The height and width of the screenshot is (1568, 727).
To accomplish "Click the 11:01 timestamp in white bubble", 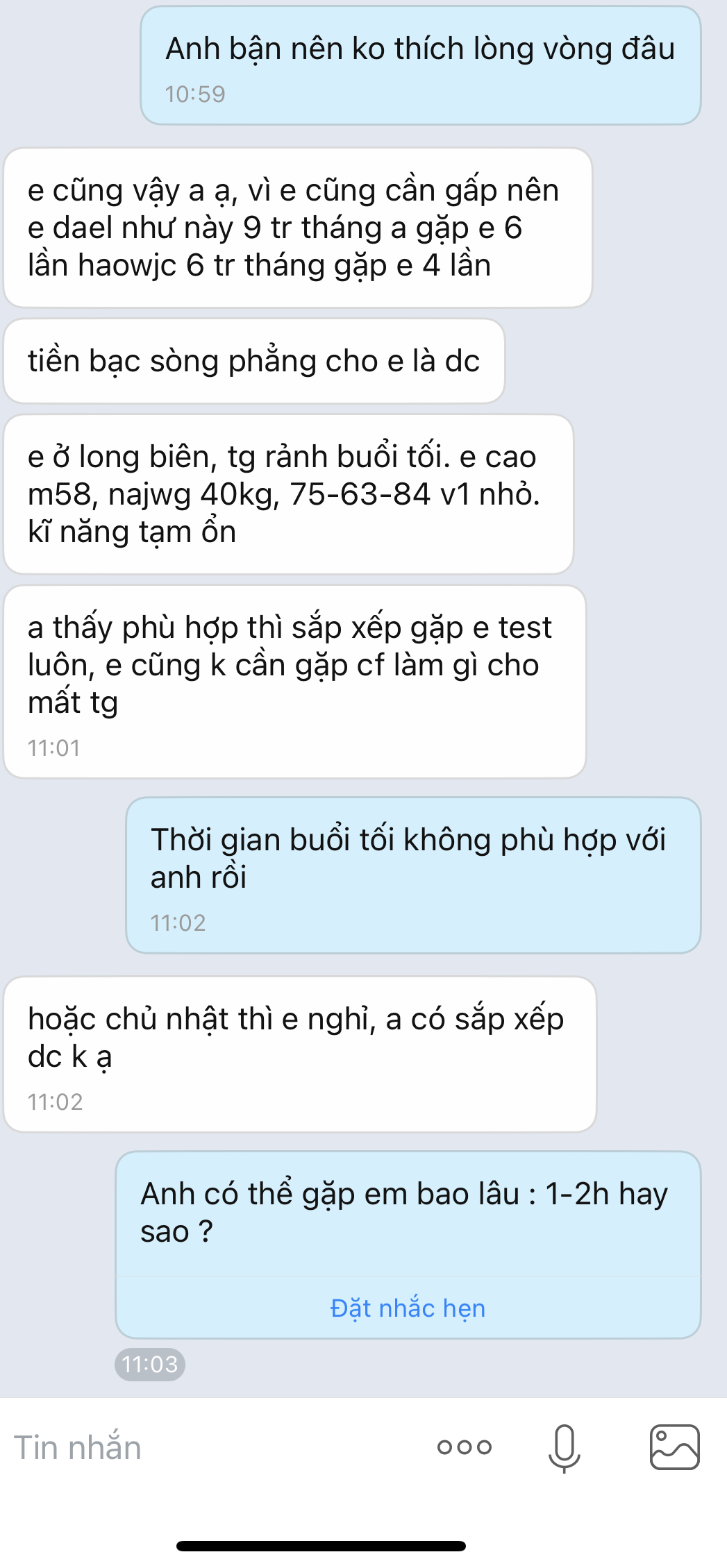I will pos(54,748).
